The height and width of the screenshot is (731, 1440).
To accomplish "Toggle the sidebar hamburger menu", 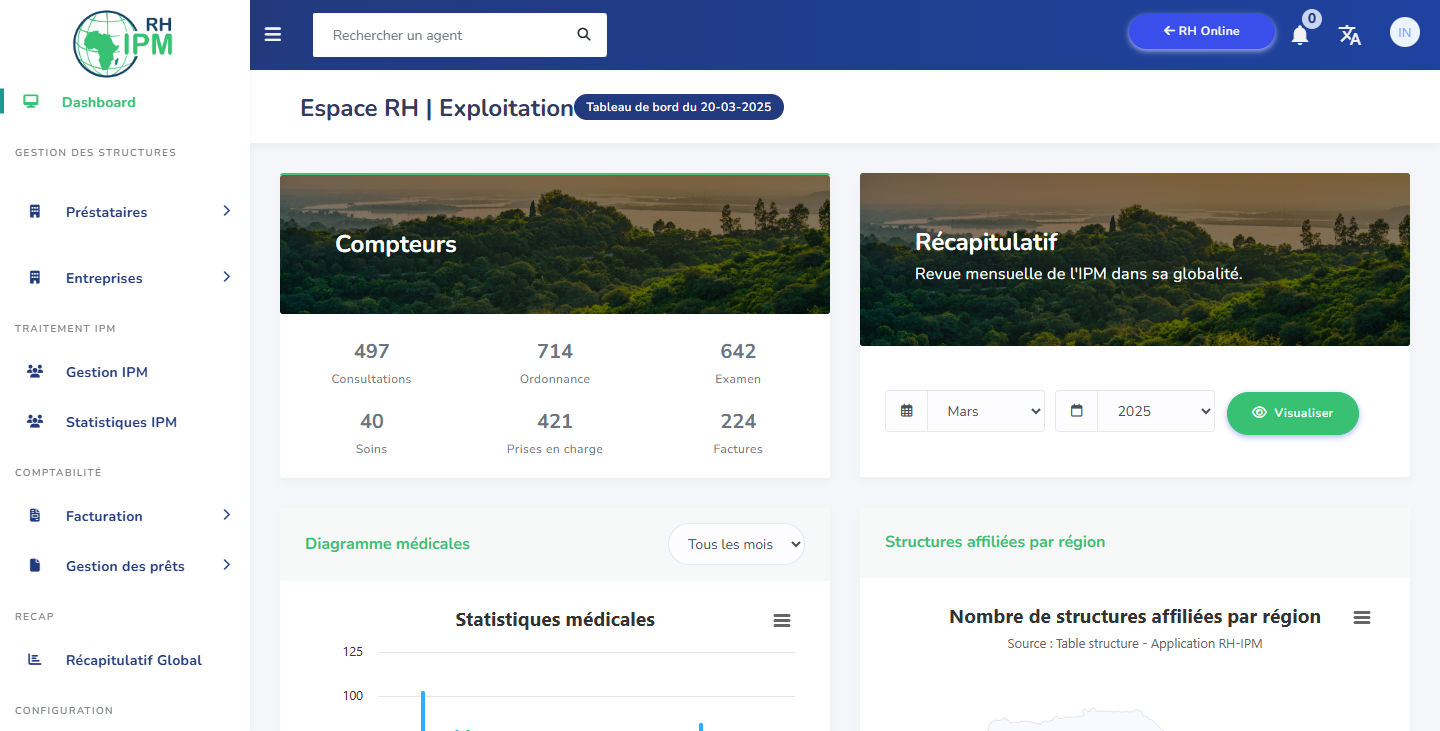I will pyautogui.click(x=272, y=33).
